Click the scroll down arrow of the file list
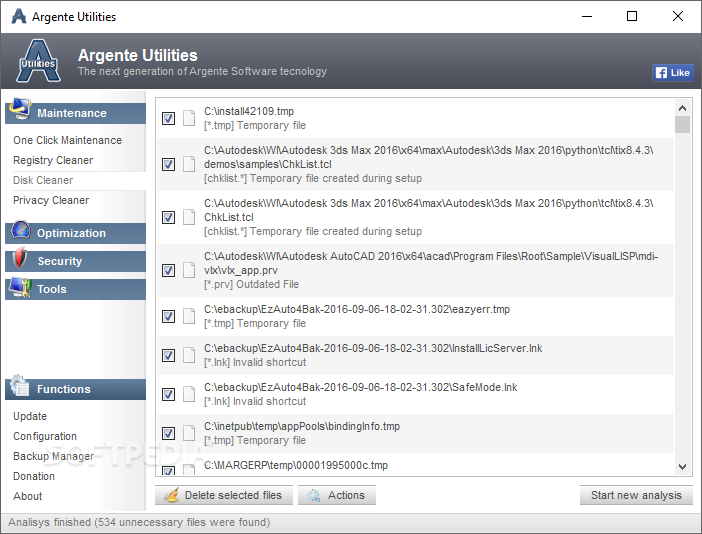702x534 pixels. [682, 467]
